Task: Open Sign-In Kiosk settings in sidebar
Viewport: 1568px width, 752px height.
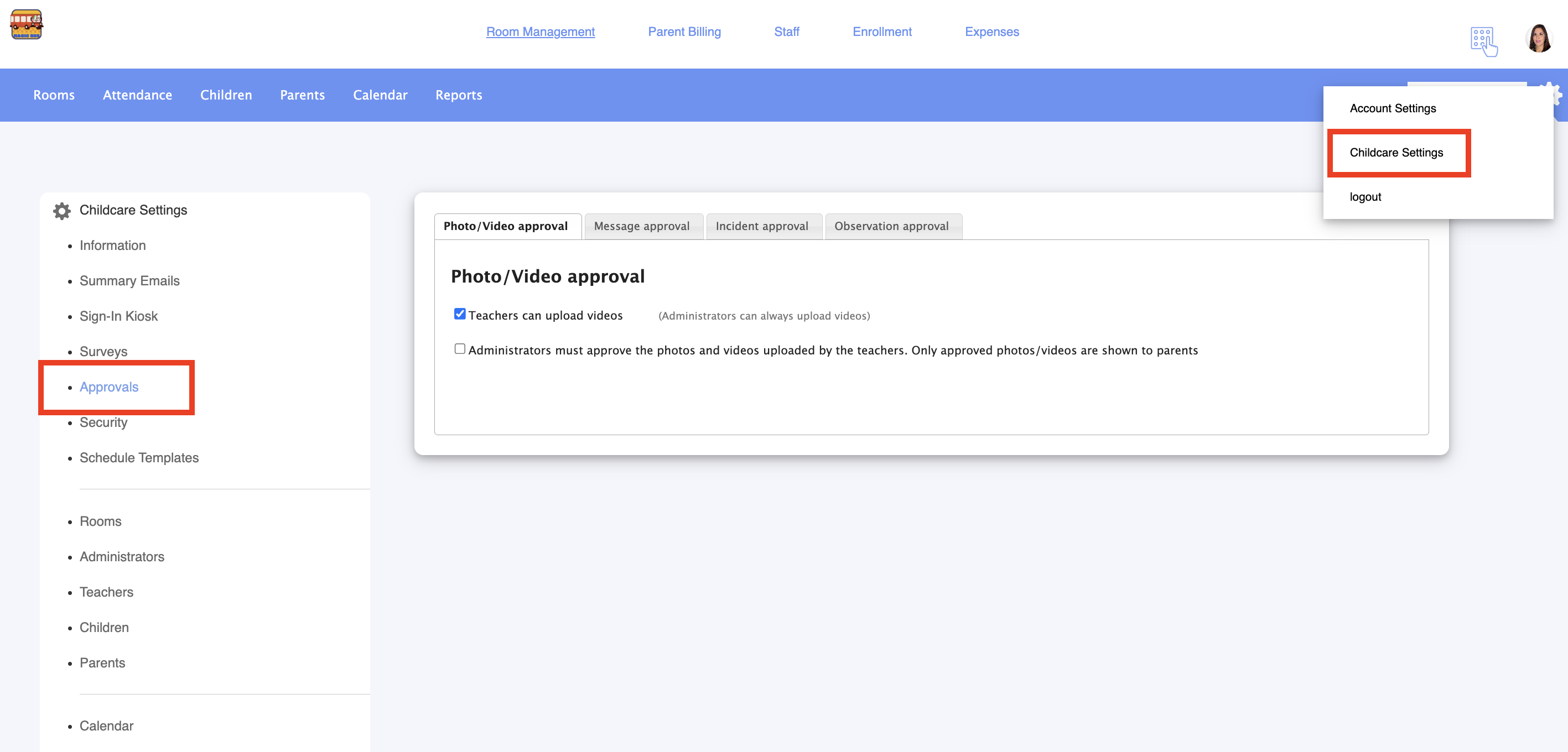Action: click(x=119, y=316)
